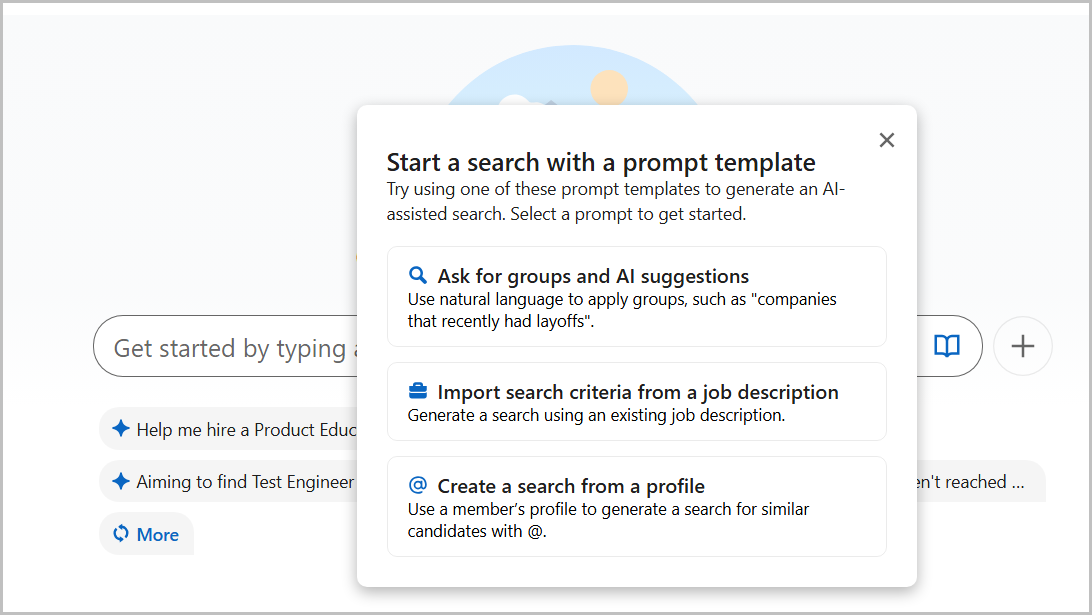Click the magnifier icon for groups suggestions
The height and width of the screenshot is (615, 1092).
(418, 275)
